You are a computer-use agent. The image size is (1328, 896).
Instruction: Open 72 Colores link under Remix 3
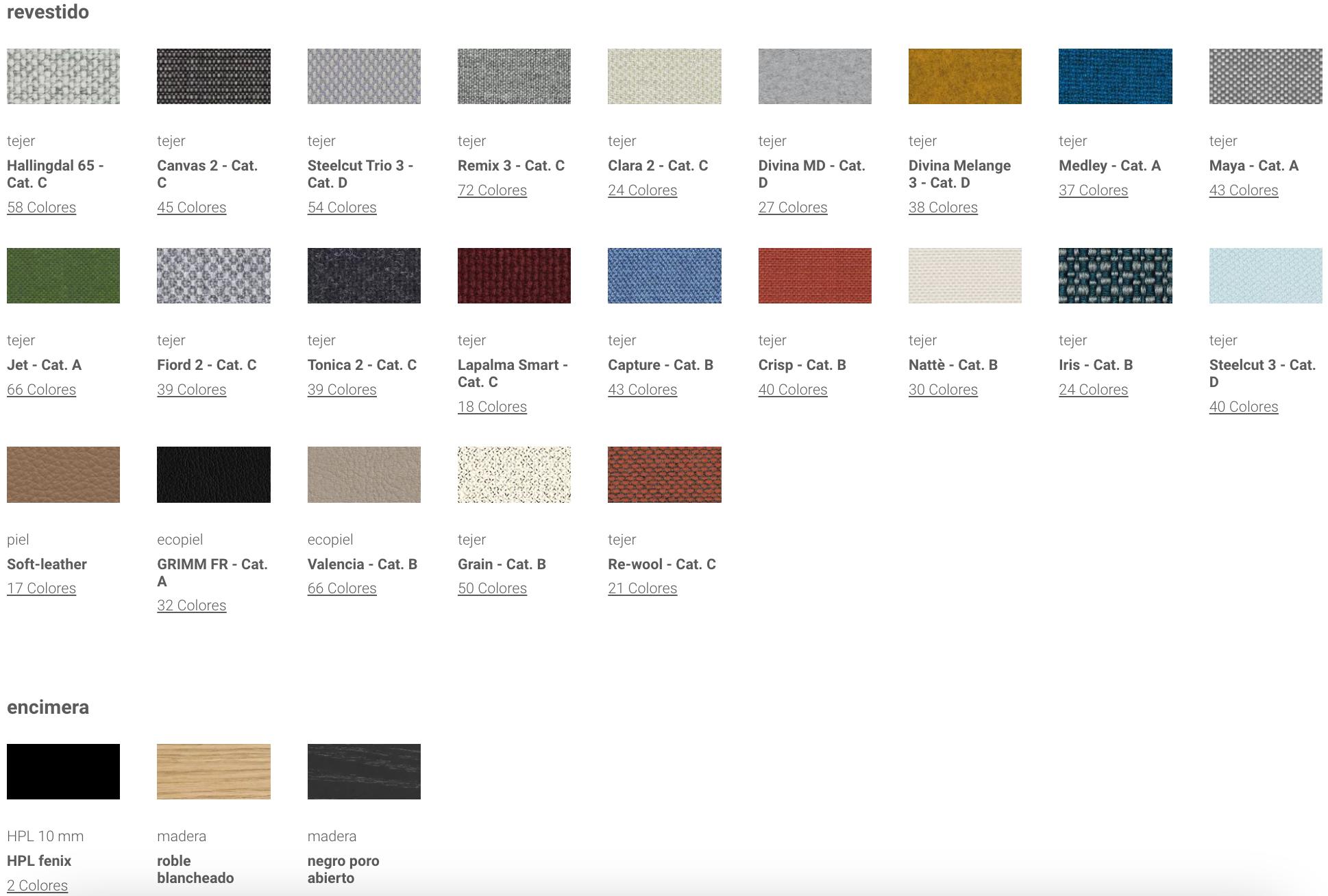(x=492, y=190)
